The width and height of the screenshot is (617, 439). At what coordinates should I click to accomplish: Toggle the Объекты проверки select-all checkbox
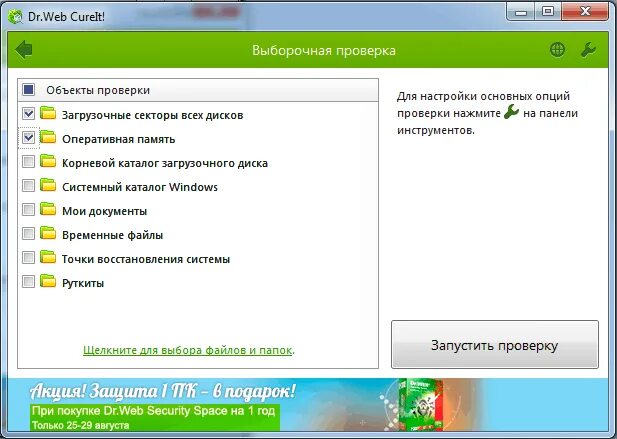(x=28, y=89)
